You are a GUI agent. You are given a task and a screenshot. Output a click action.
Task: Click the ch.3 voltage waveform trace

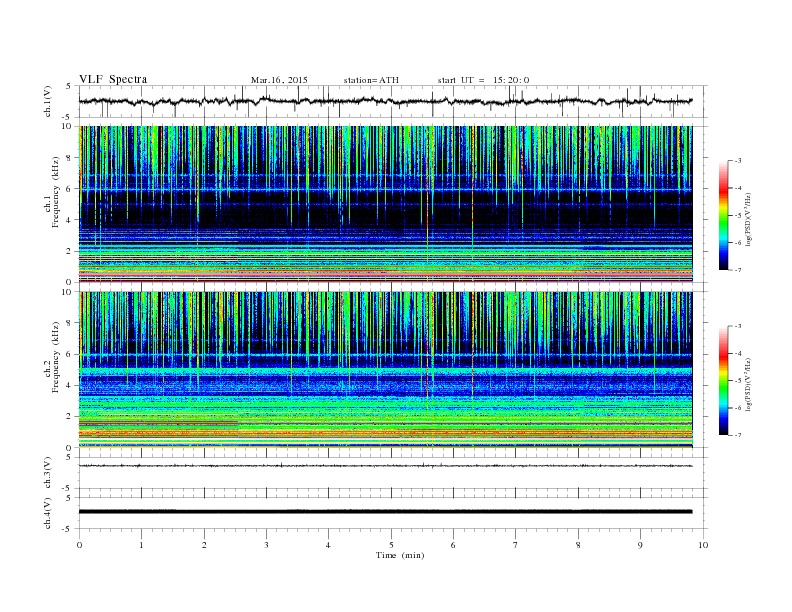point(386,466)
